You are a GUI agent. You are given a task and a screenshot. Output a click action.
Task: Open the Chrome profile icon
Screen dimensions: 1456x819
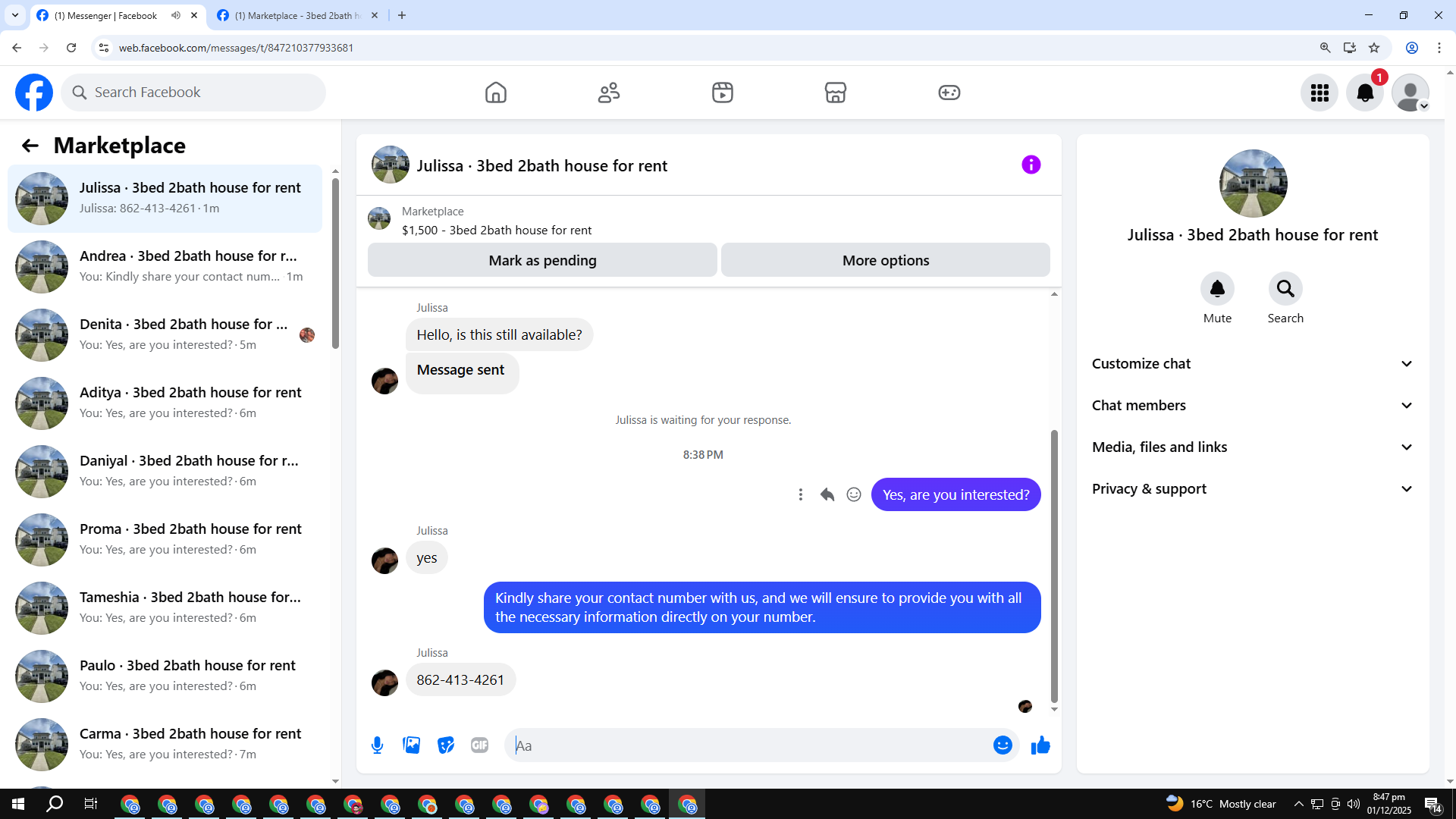[x=1412, y=48]
